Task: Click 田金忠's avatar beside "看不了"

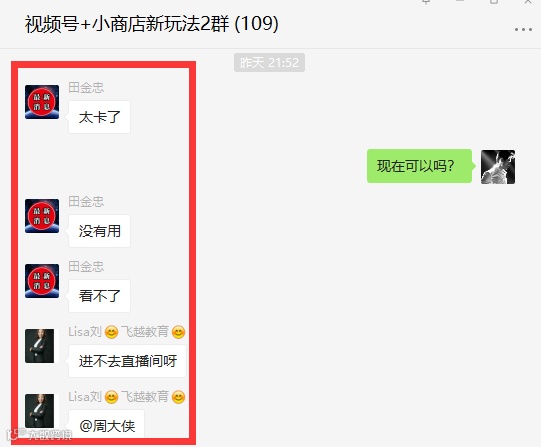Action: (42, 281)
